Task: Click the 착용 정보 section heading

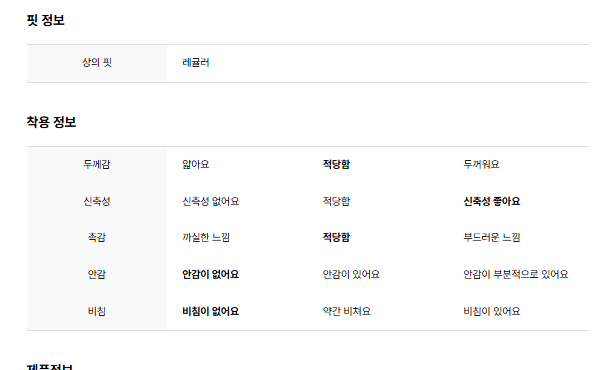Action: pyautogui.click(x=51, y=122)
